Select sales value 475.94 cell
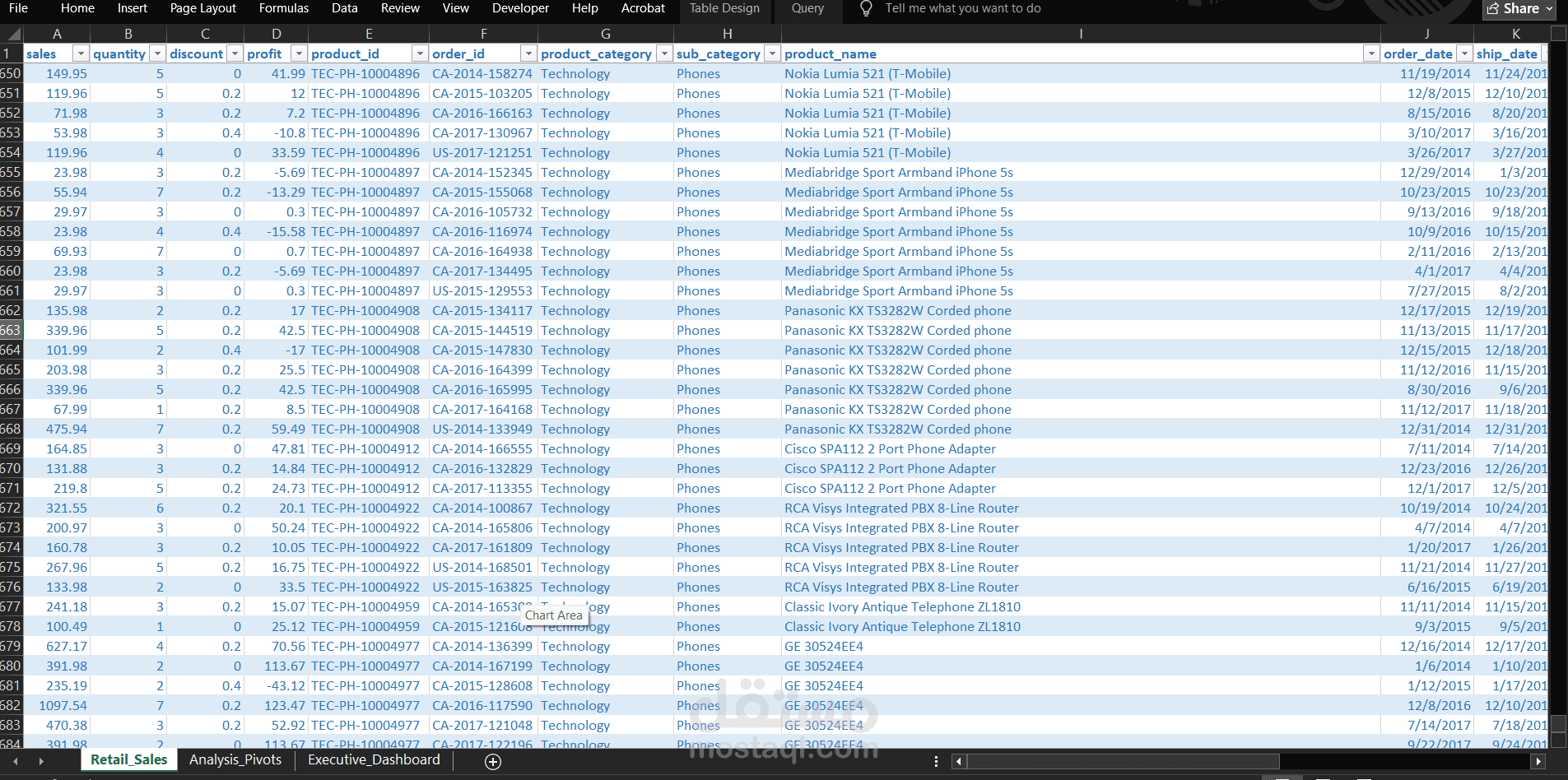Image resolution: width=1568 pixels, height=780 pixels. tap(56, 429)
